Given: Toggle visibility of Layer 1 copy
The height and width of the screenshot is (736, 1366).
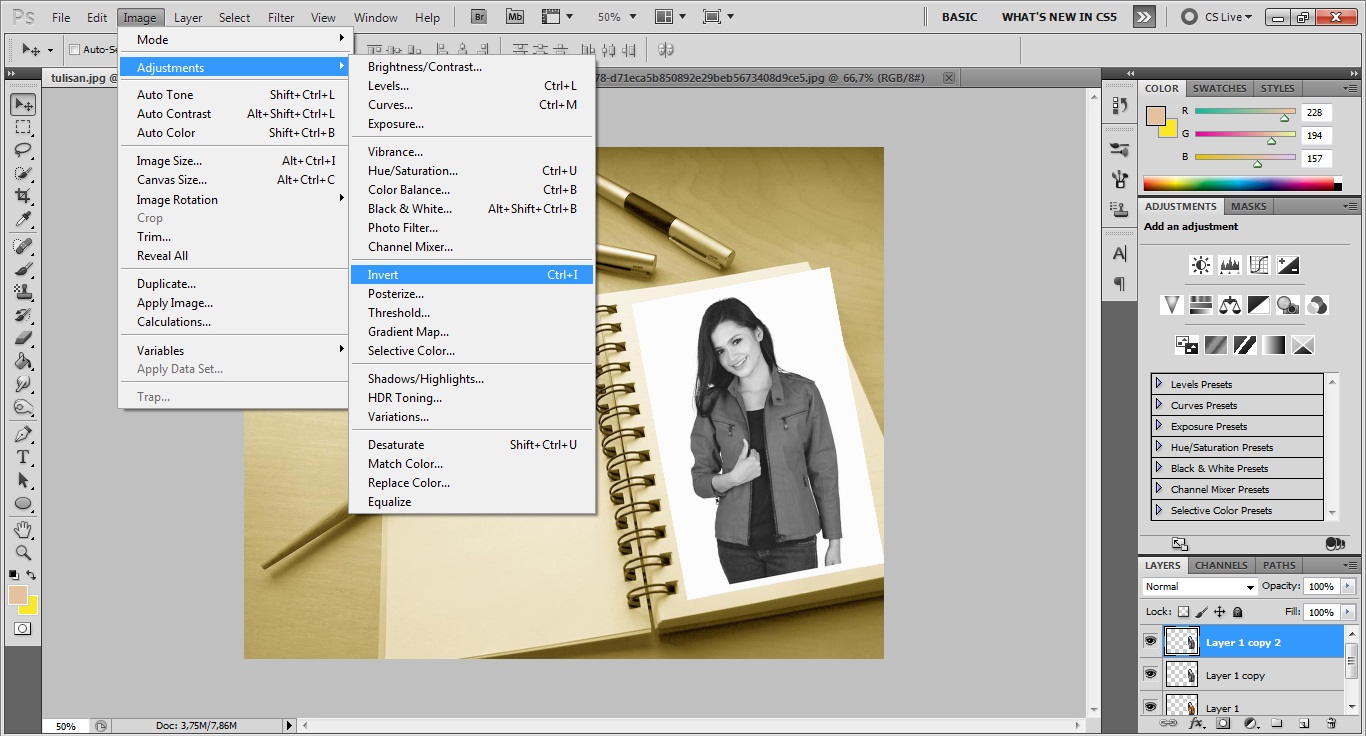Looking at the screenshot, I should [1150, 675].
